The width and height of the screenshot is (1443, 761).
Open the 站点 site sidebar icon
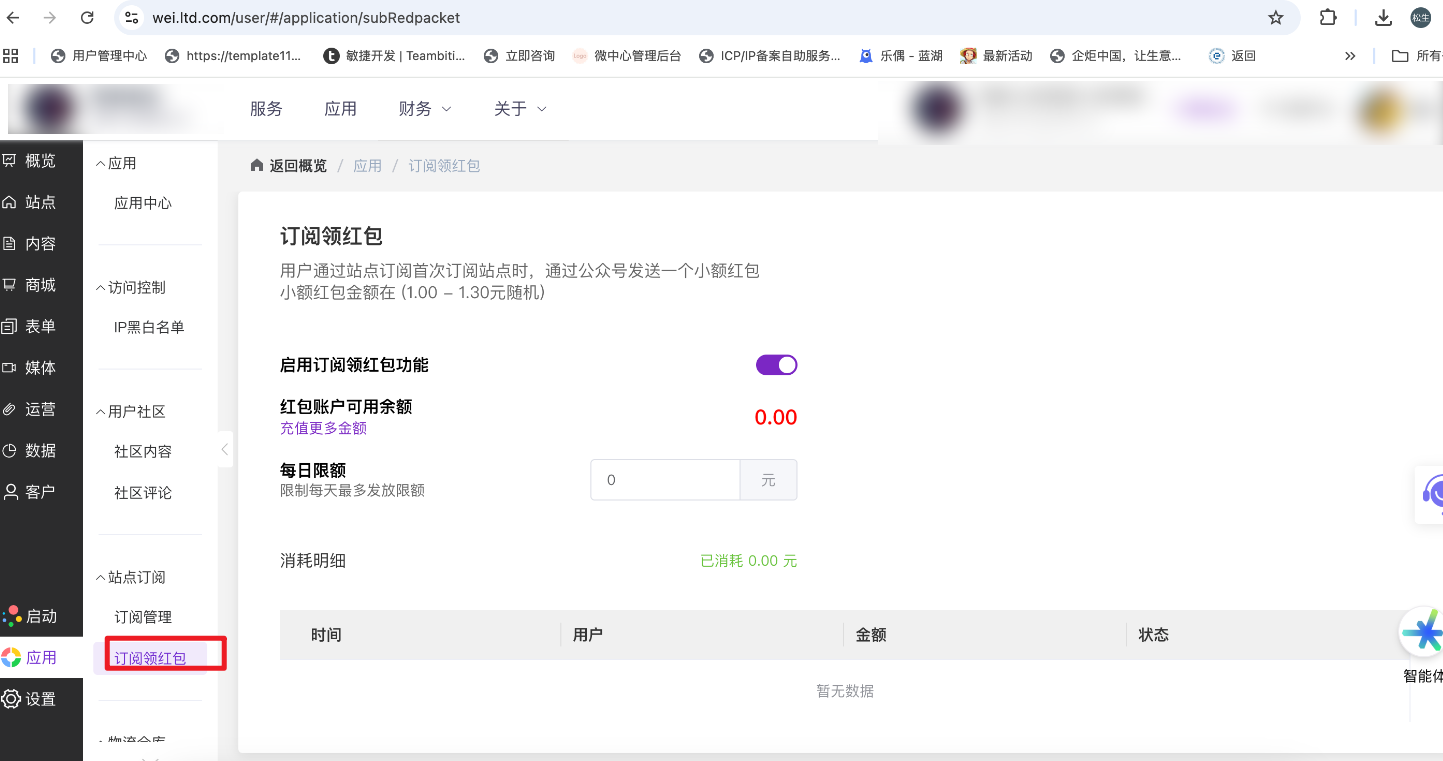(10, 203)
